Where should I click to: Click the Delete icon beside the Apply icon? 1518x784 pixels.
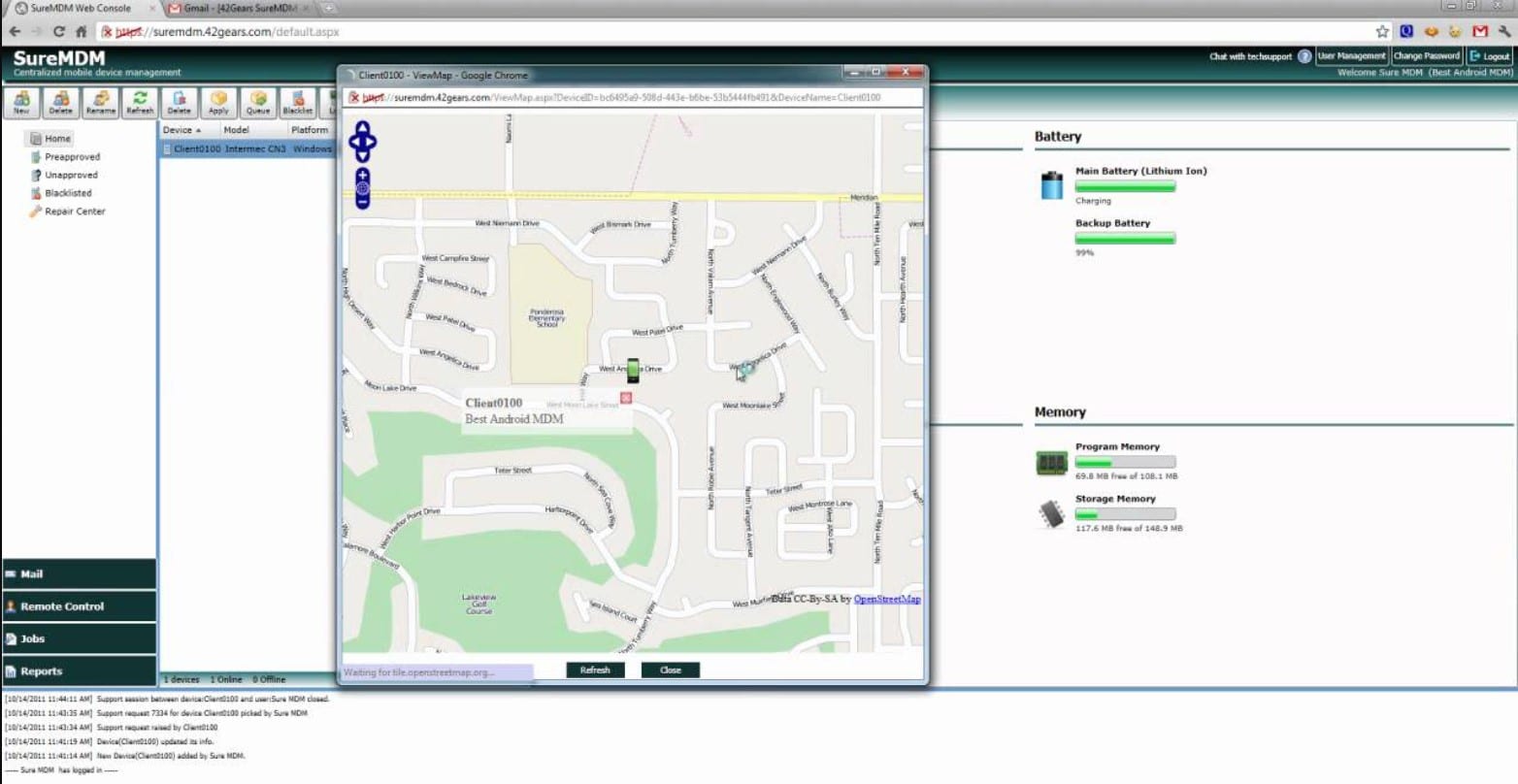180,102
